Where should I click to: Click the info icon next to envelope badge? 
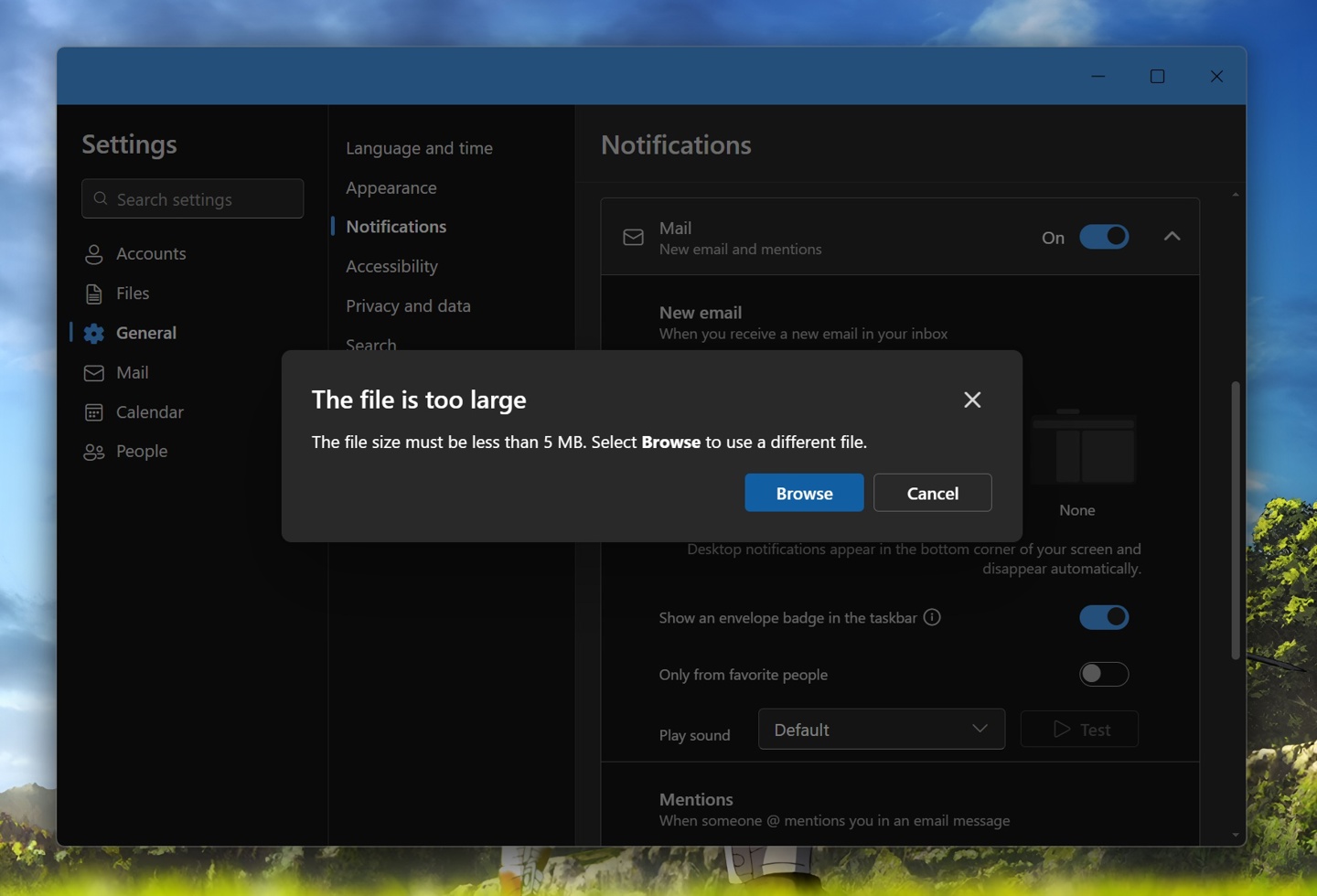(932, 617)
